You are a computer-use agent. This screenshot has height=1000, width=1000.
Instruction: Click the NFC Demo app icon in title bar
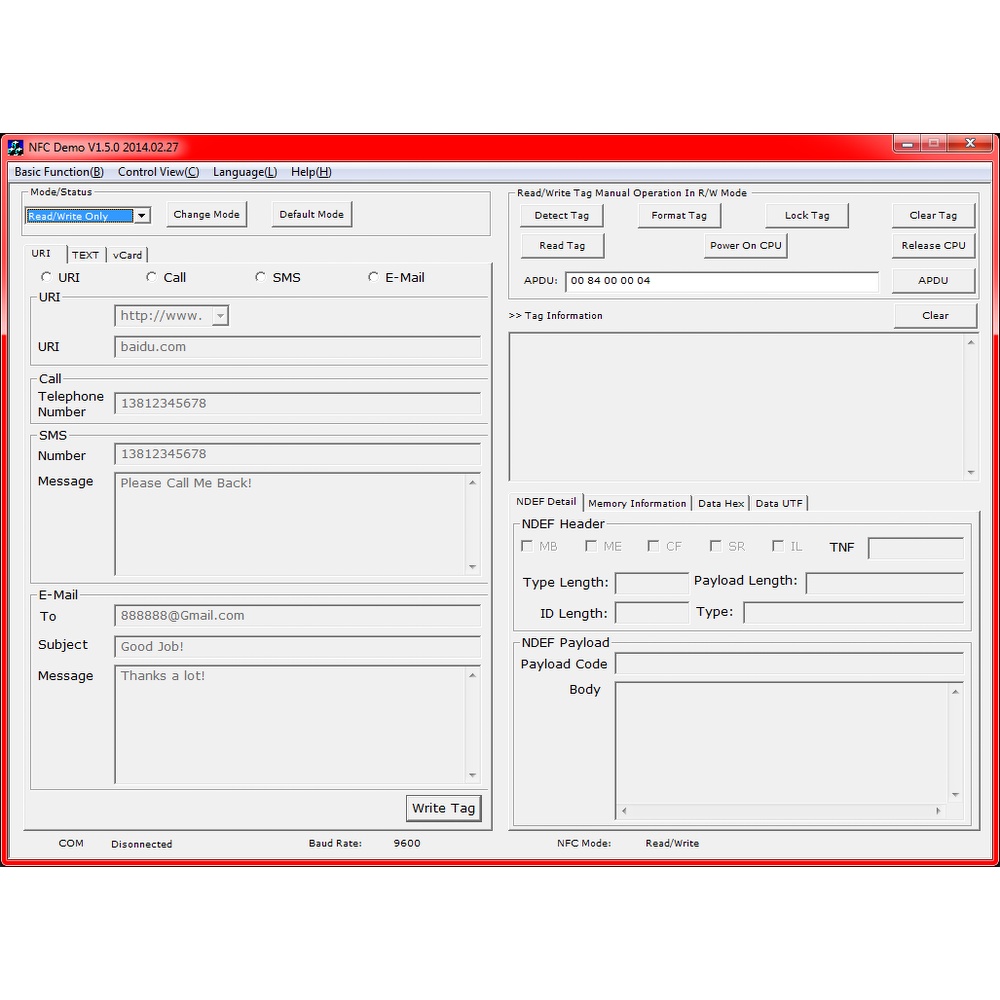15,147
